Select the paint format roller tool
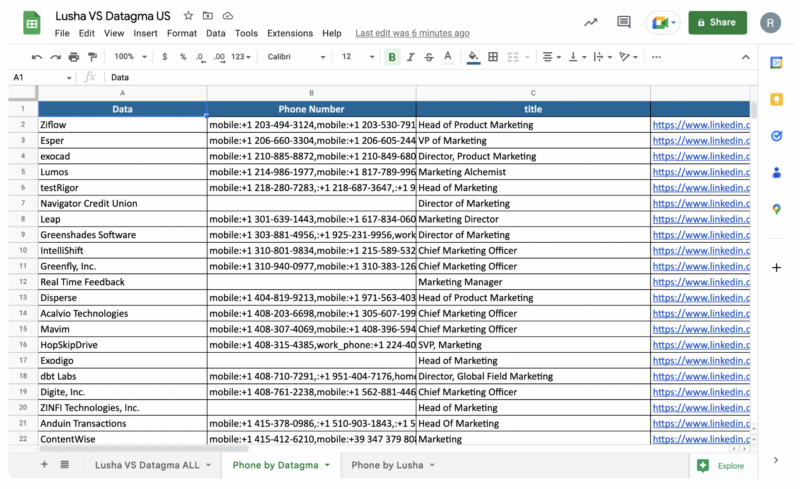The image size is (800, 489). (x=92, y=57)
